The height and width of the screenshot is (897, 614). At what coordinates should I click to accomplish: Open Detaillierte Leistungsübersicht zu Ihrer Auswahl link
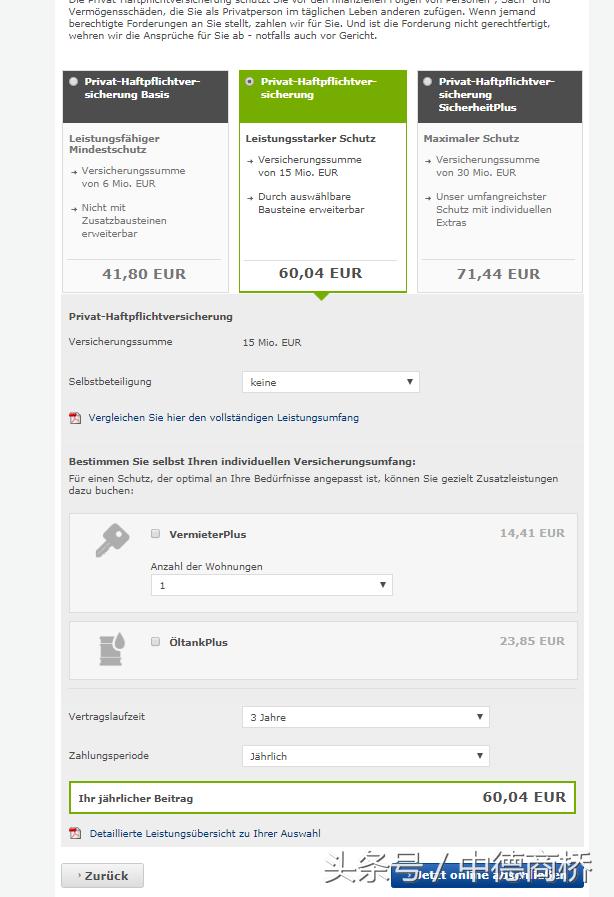coord(205,833)
